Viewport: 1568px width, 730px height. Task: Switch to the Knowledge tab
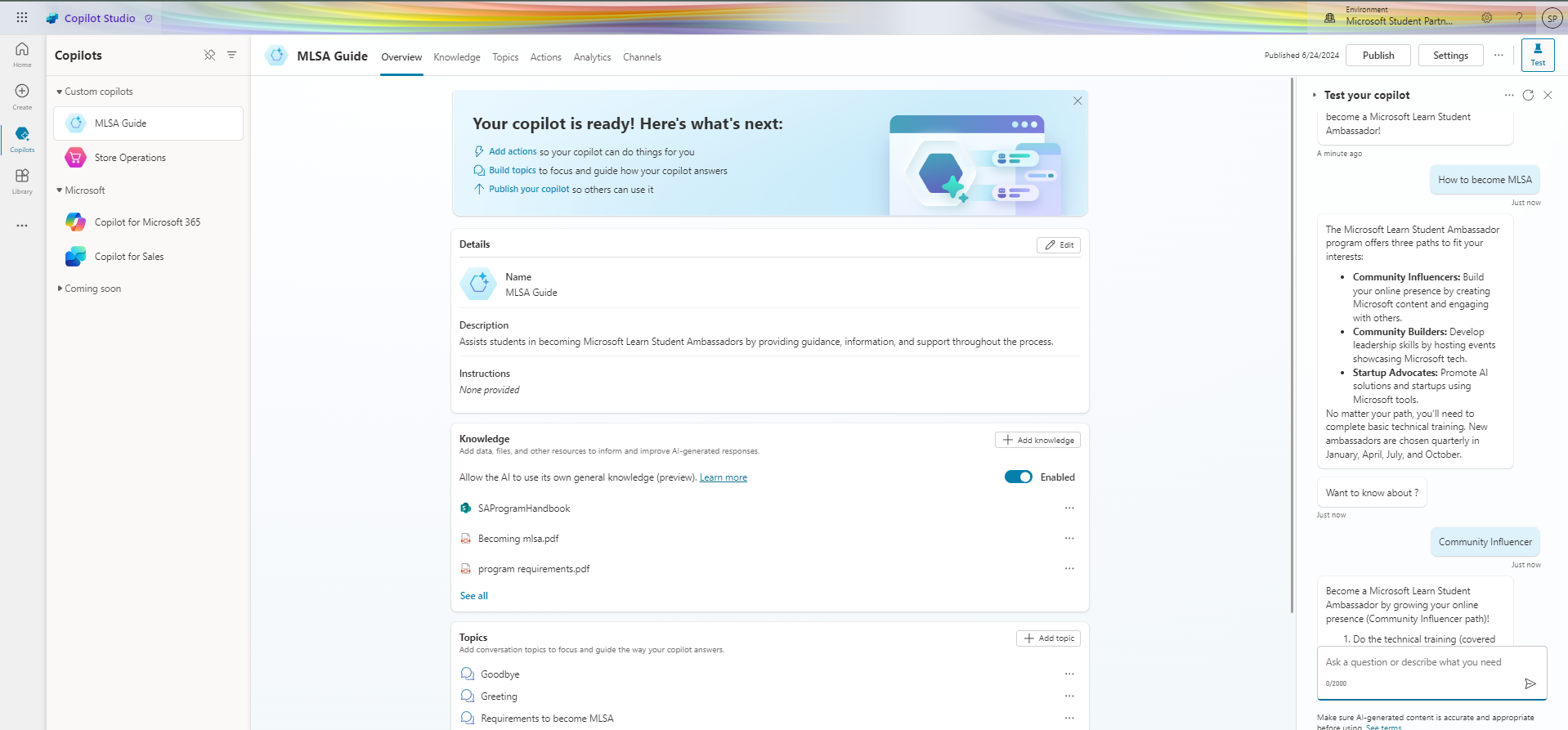[456, 57]
